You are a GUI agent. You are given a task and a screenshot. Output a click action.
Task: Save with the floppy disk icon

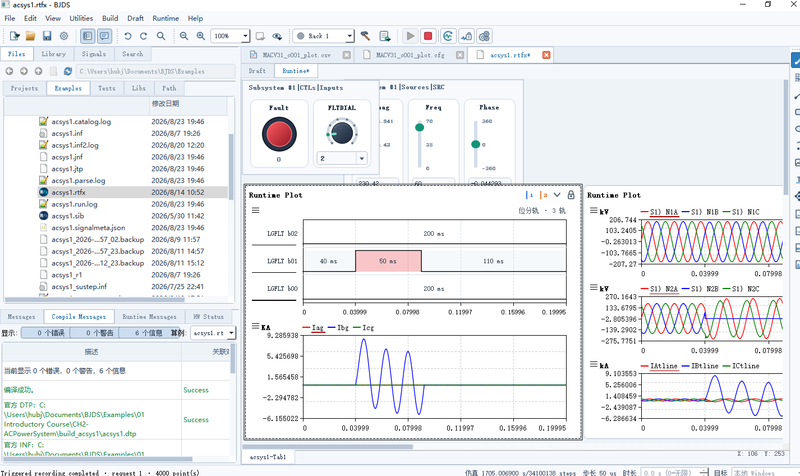pyautogui.click(x=47, y=36)
